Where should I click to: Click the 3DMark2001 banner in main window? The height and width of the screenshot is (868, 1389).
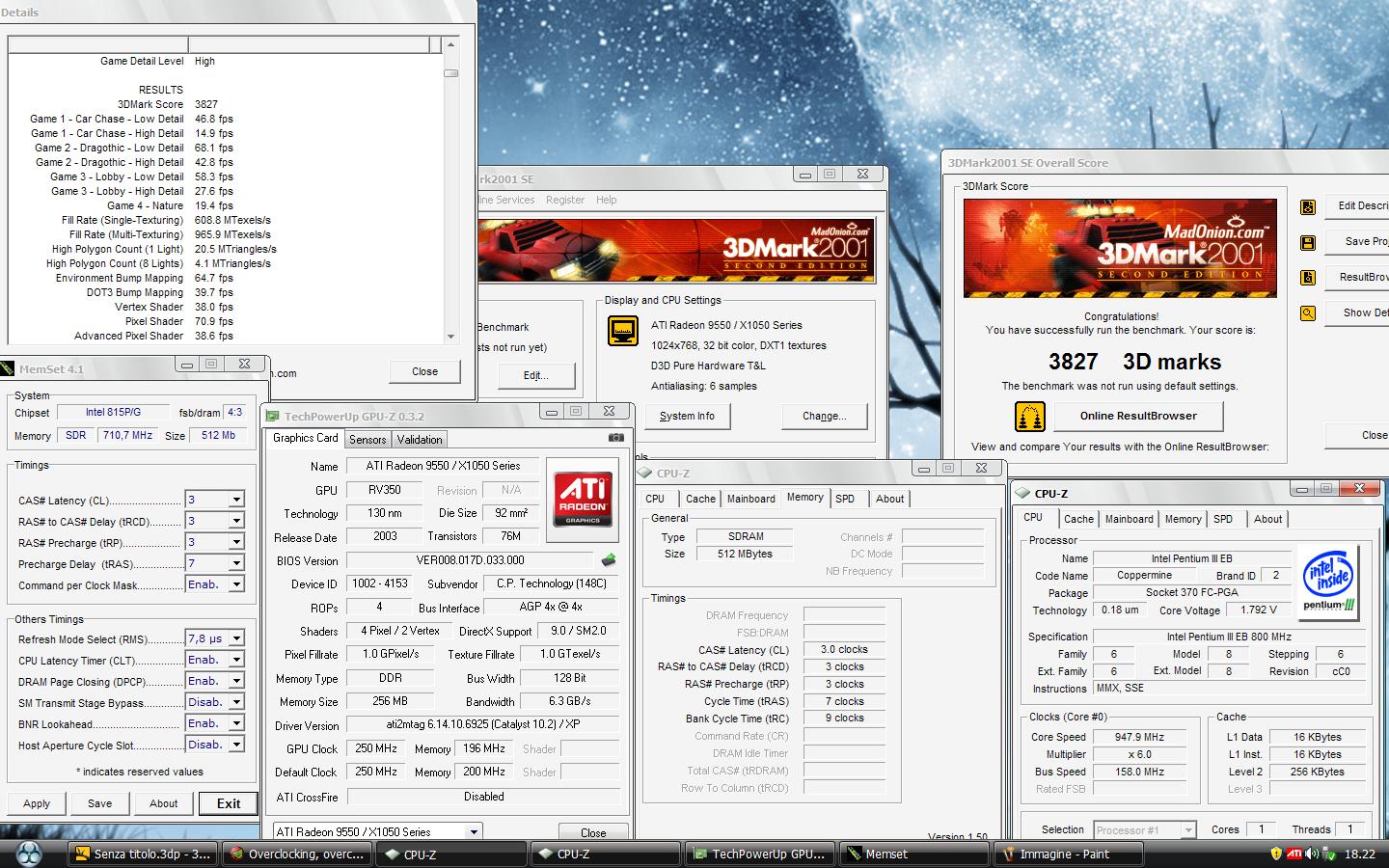pos(676,251)
